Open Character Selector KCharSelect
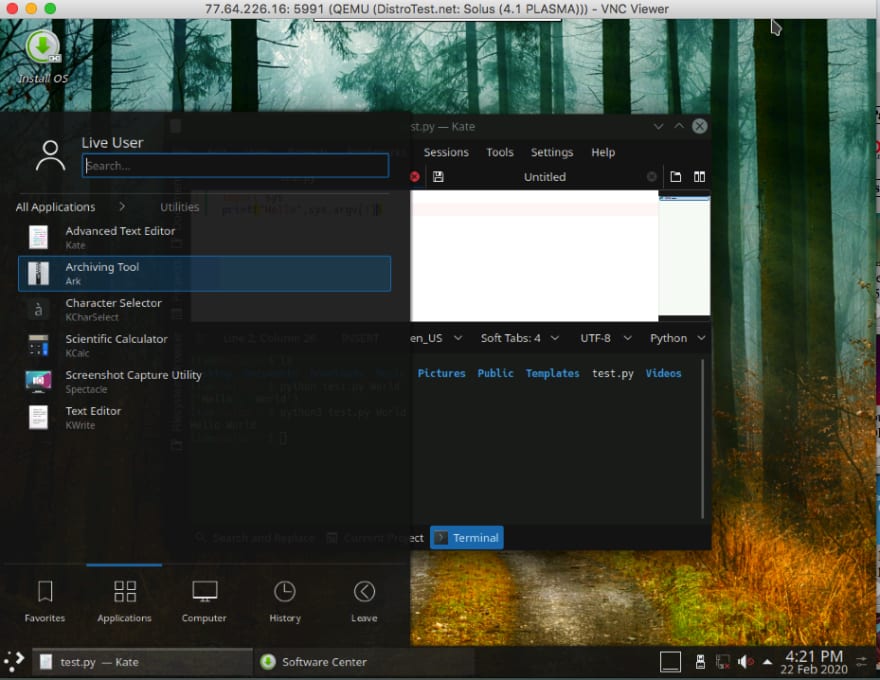Image resolution: width=880 pixels, height=680 pixels. 204,310
